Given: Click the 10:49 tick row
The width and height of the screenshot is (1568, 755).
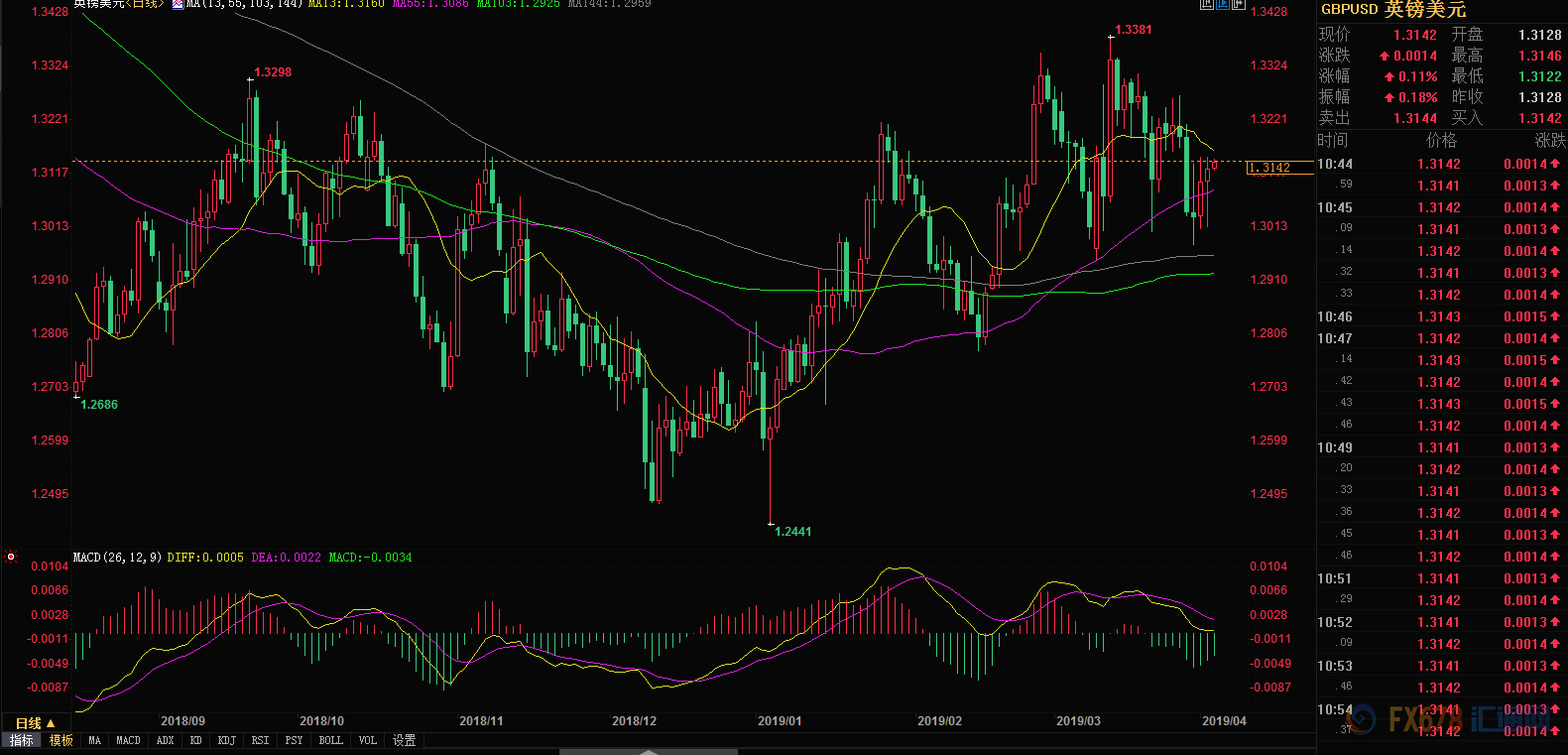Looking at the screenshot, I should (x=1441, y=447).
